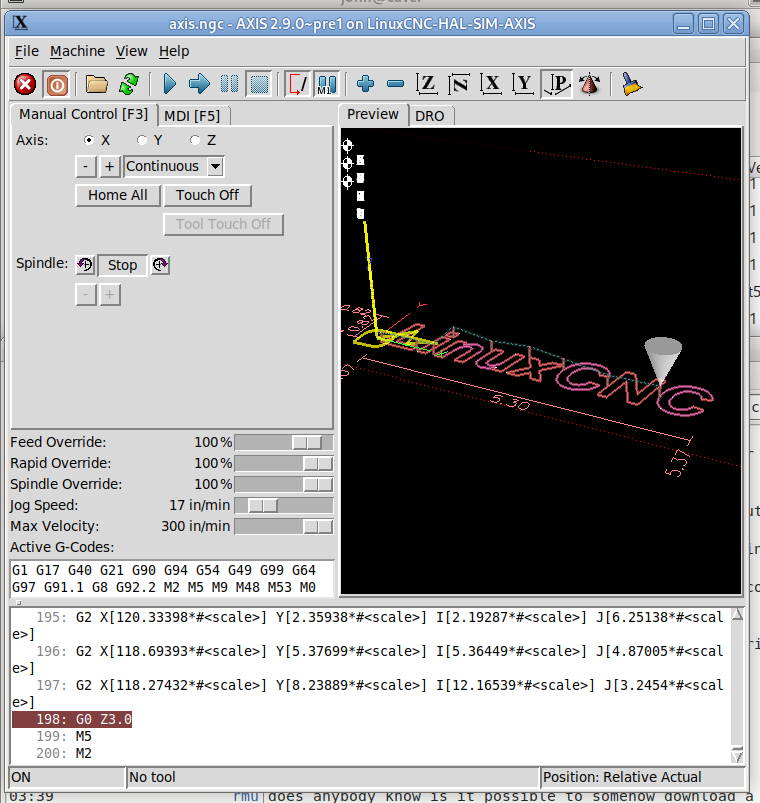
Task: Open the Machine menu
Action: (77, 51)
